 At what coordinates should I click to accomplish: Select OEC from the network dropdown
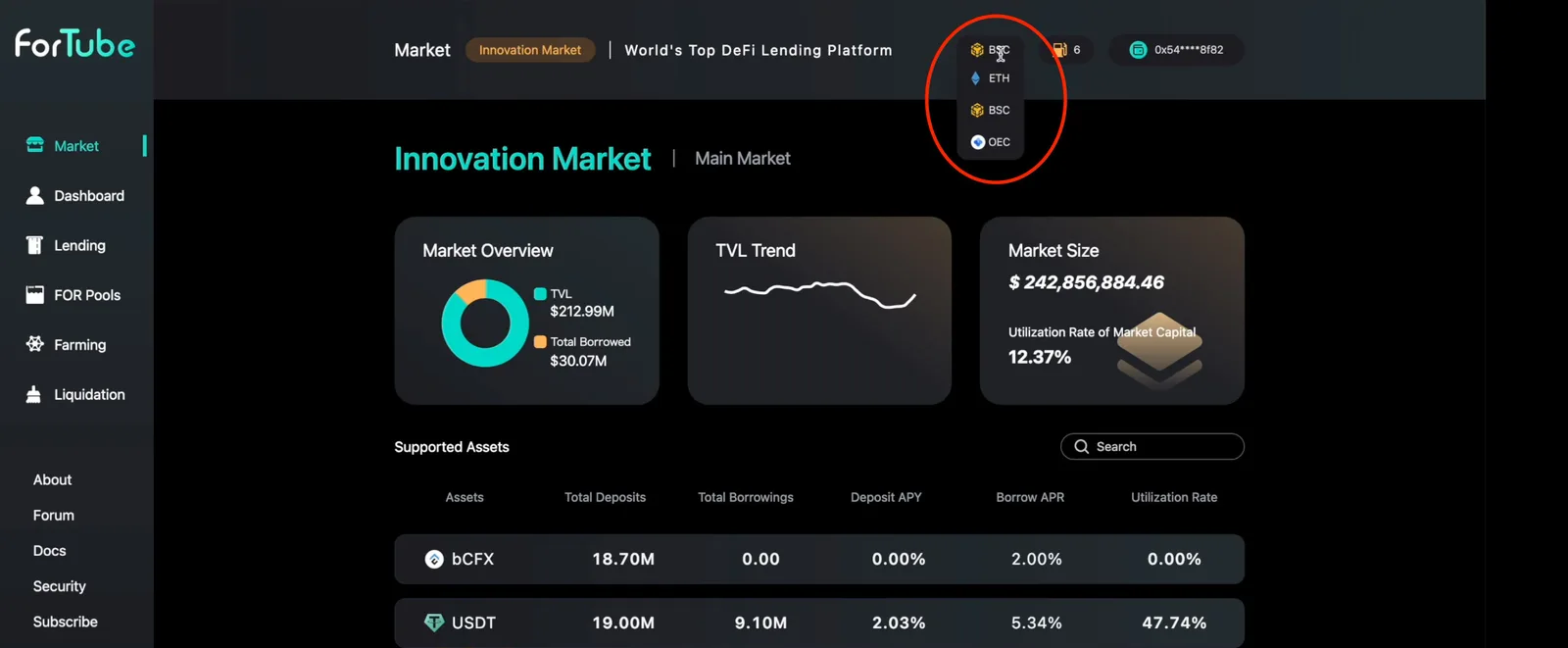pos(991,142)
